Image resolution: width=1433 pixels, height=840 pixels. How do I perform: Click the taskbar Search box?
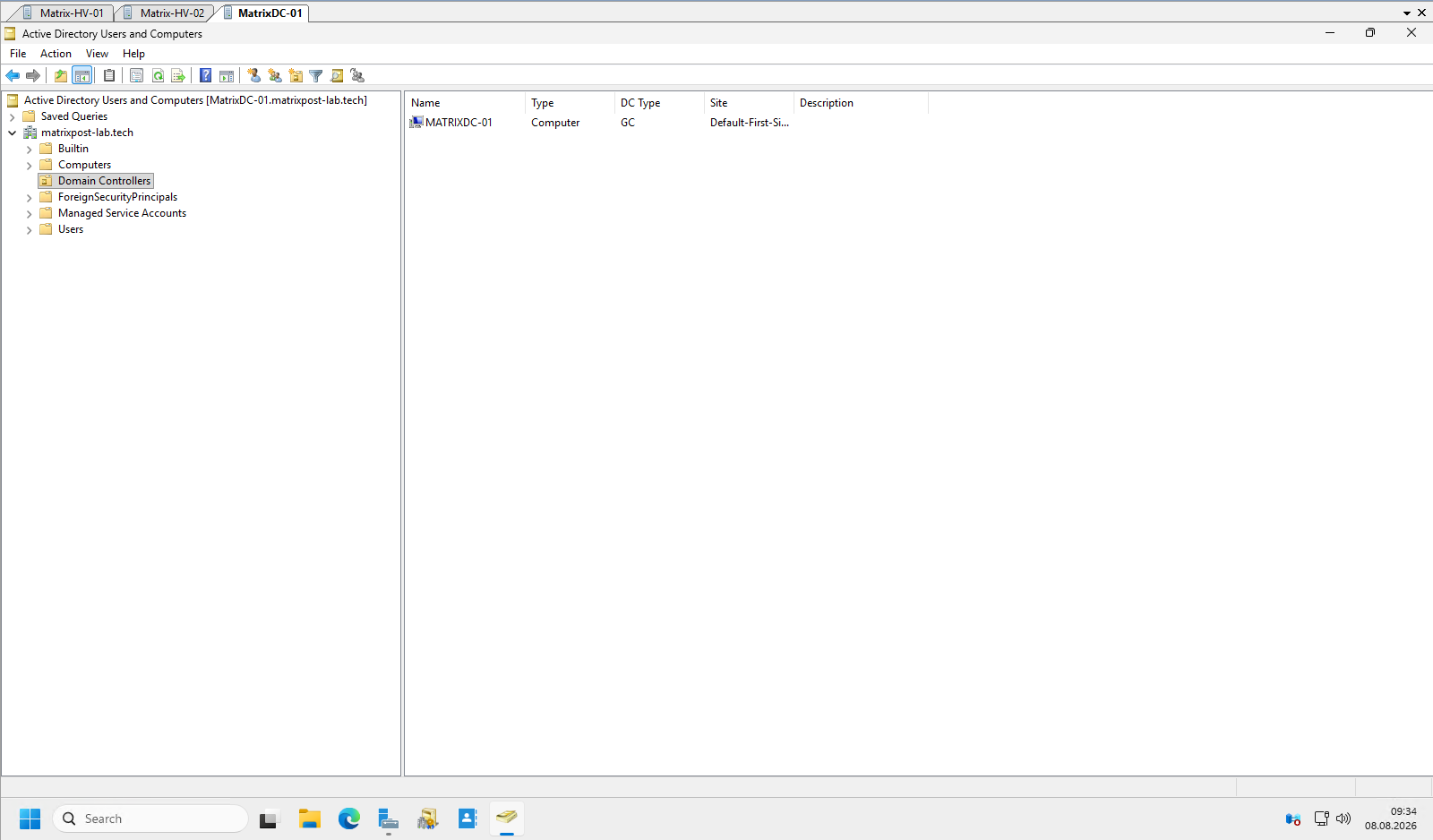click(150, 819)
